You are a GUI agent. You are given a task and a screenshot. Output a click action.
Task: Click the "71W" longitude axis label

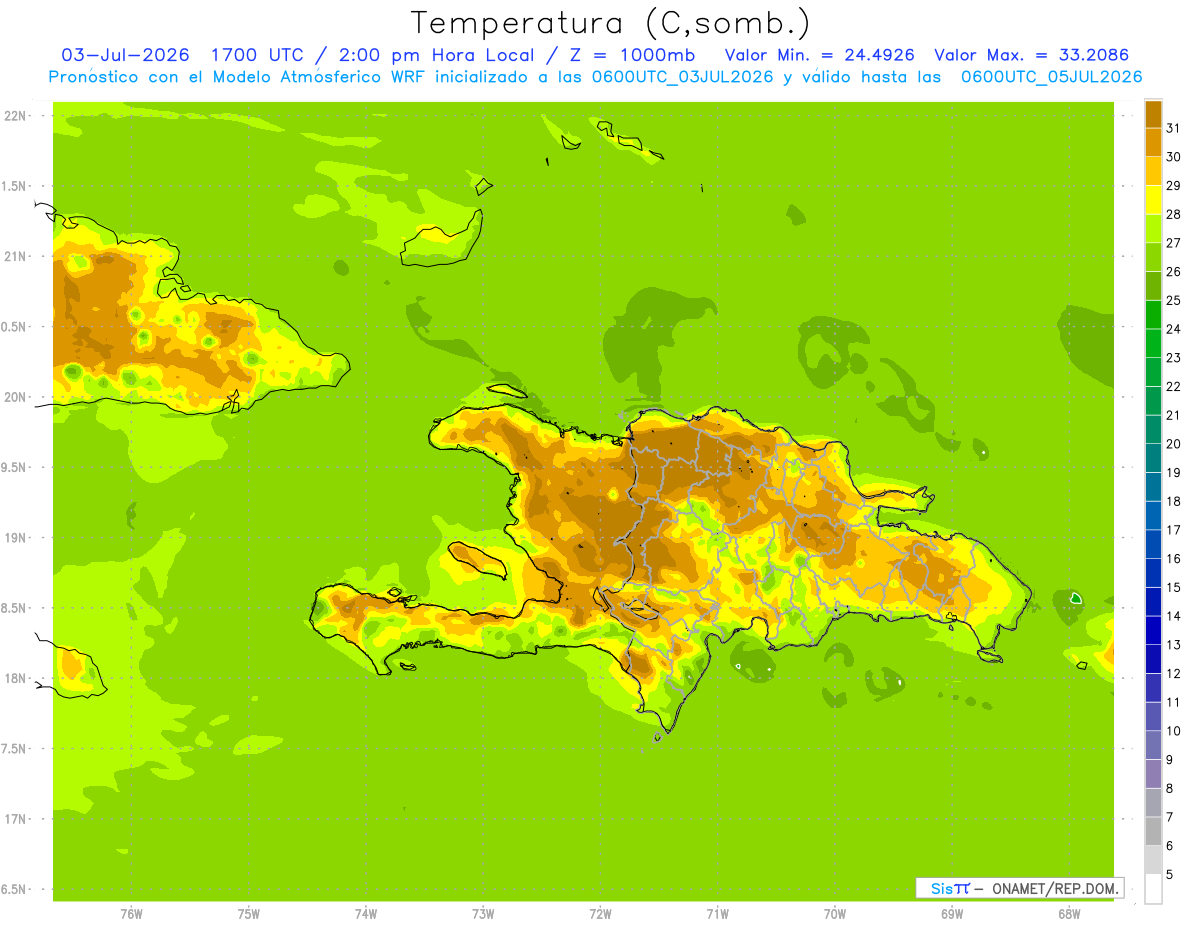point(717,913)
